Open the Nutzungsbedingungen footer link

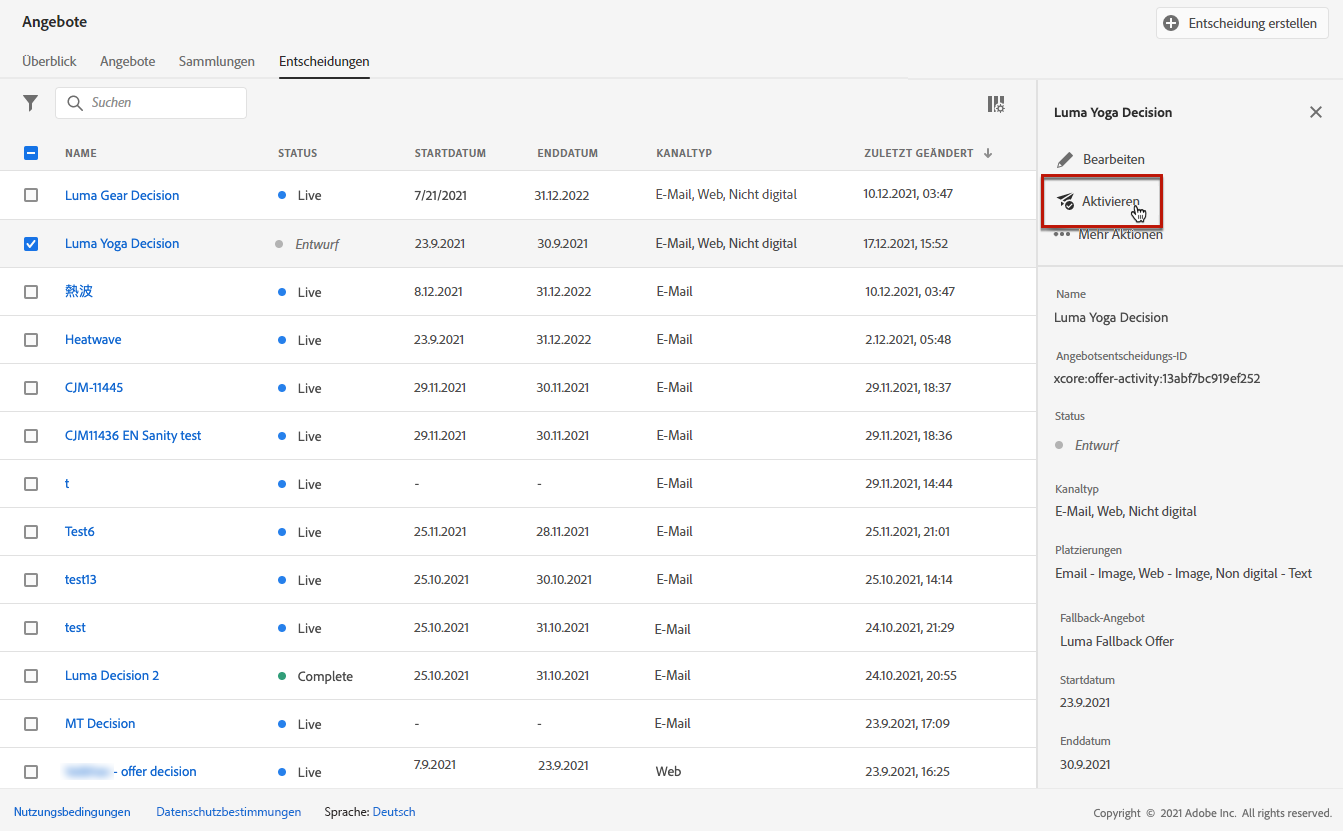click(x=72, y=812)
